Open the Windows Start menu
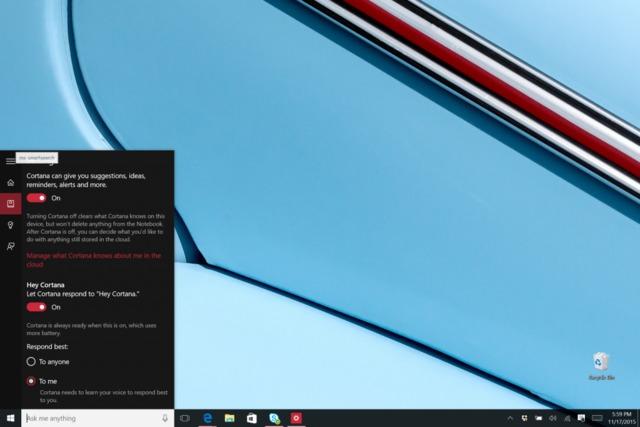 tap(11, 418)
